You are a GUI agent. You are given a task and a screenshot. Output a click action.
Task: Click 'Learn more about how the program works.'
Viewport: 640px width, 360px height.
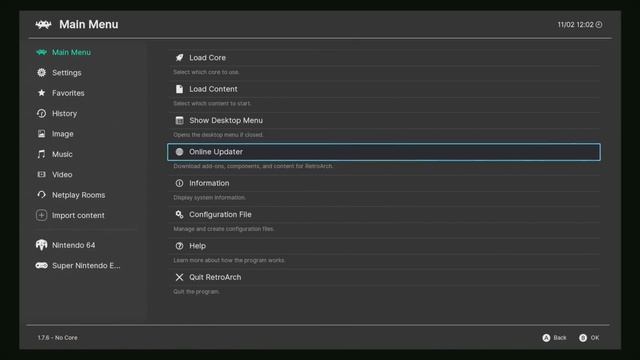229,260
